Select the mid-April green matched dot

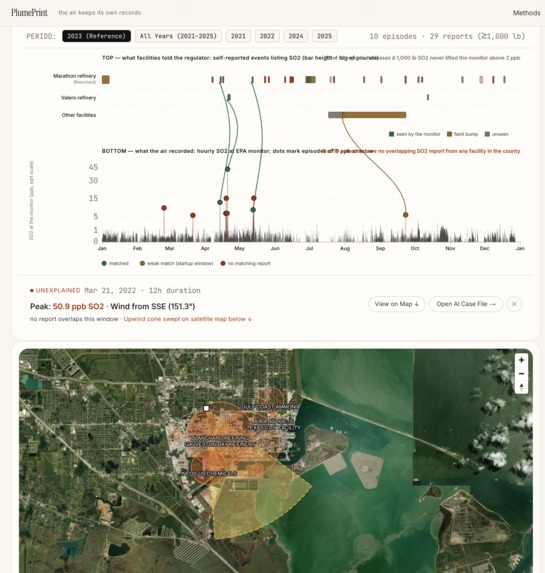click(x=220, y=202)
